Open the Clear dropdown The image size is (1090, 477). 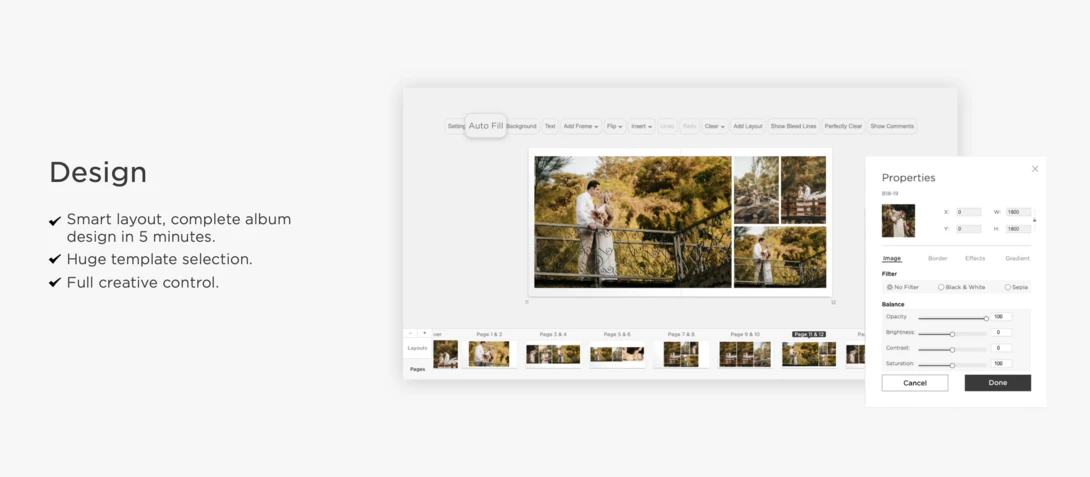click(715, 127)
